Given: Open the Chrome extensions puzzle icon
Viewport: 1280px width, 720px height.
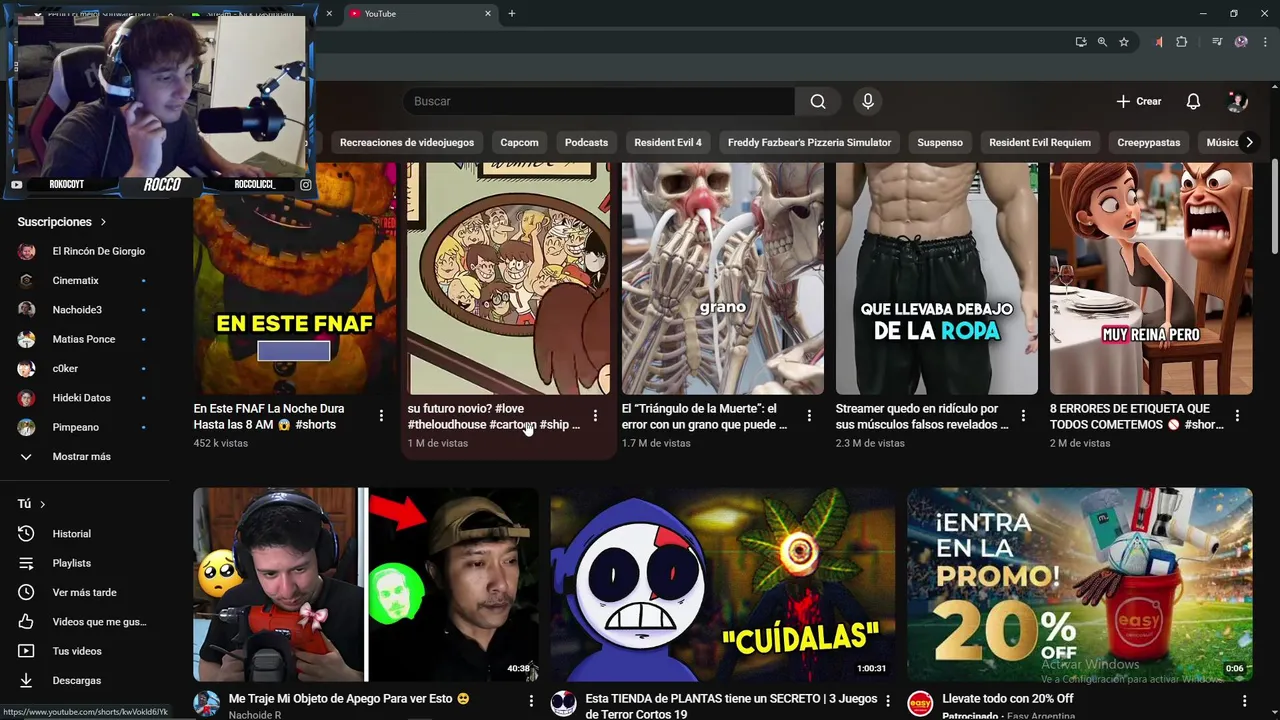Looking at the screenshot, I should pyautogui.click(x=1181, y=42).
